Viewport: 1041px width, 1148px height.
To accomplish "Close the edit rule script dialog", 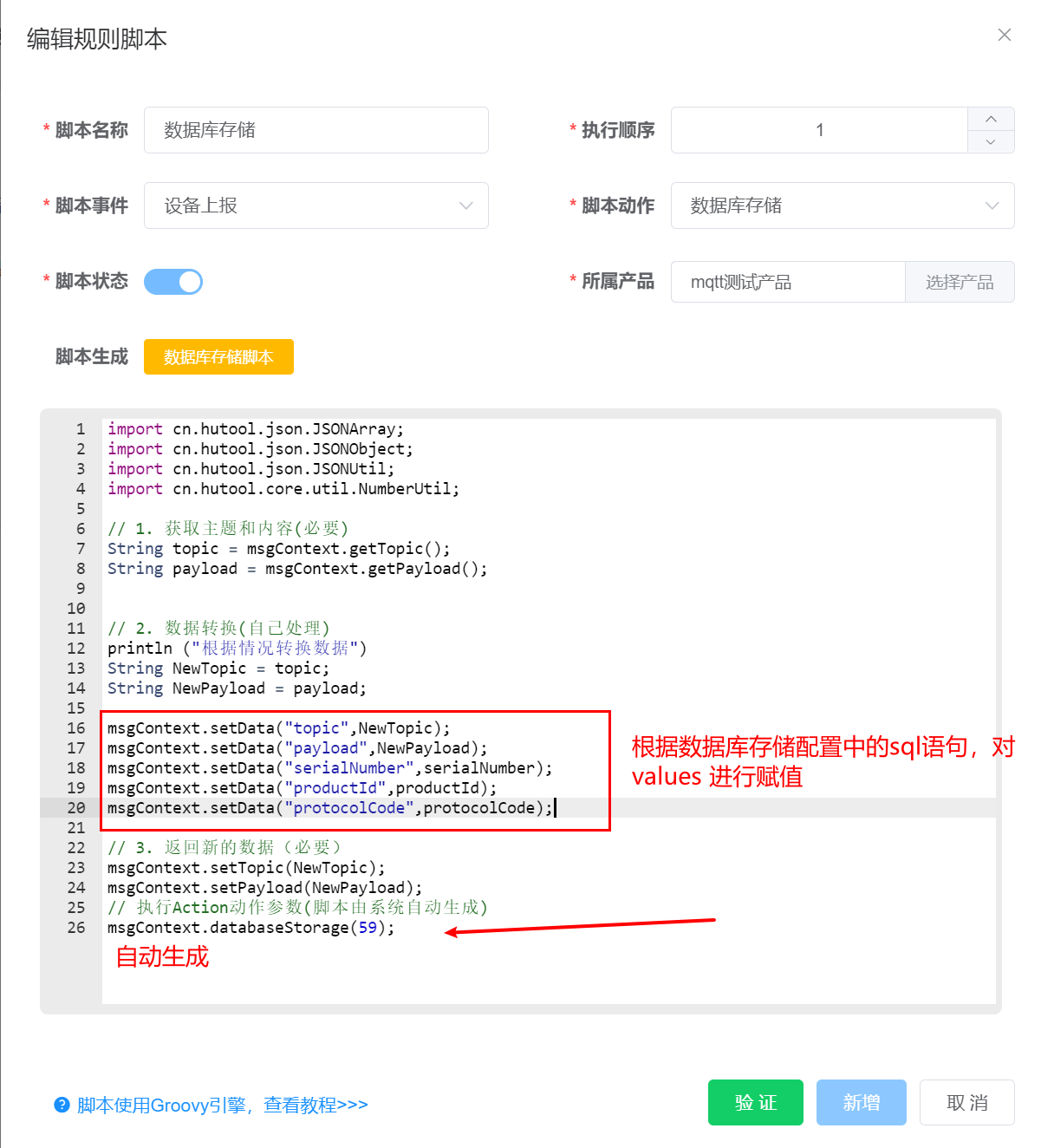I will click(x=1004, y=35).
